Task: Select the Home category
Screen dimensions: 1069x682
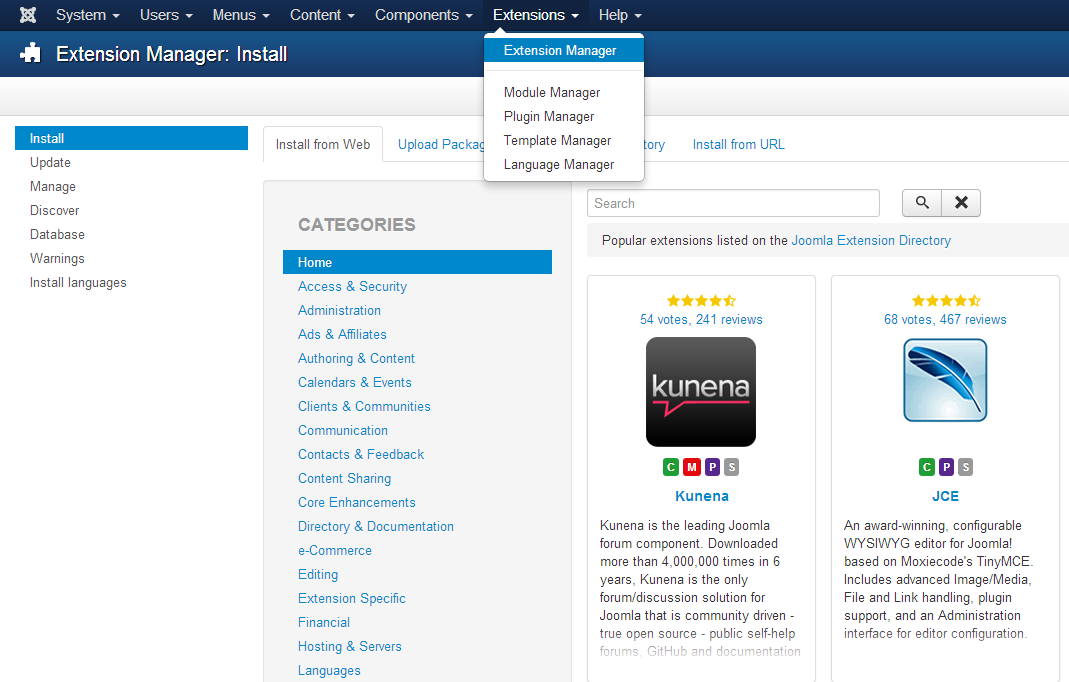Action: tap(417, 263)
